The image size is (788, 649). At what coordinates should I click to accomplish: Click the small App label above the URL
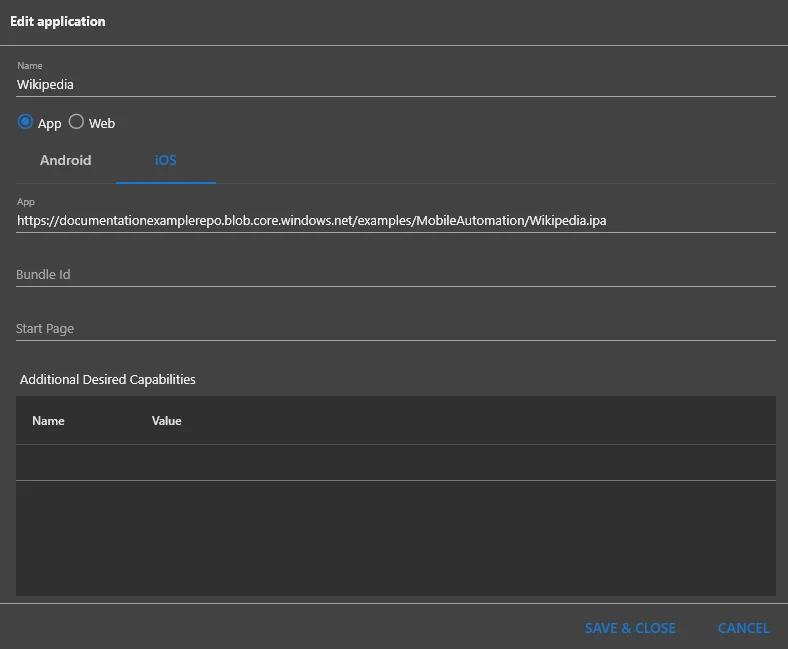tap(26, 202)
